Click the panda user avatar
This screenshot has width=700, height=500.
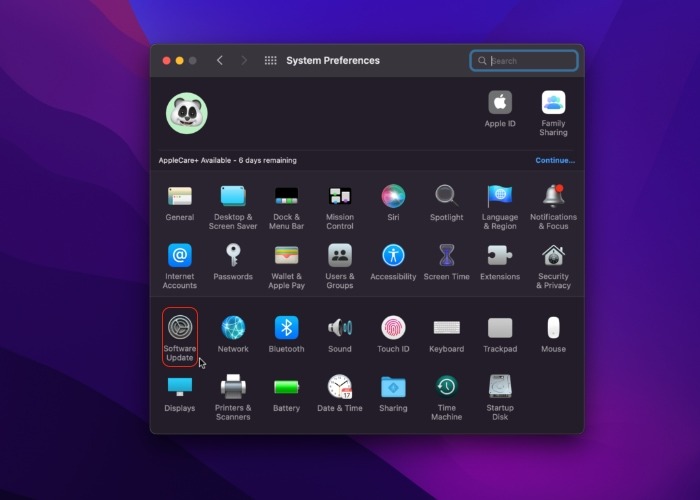tap(187, 113)
